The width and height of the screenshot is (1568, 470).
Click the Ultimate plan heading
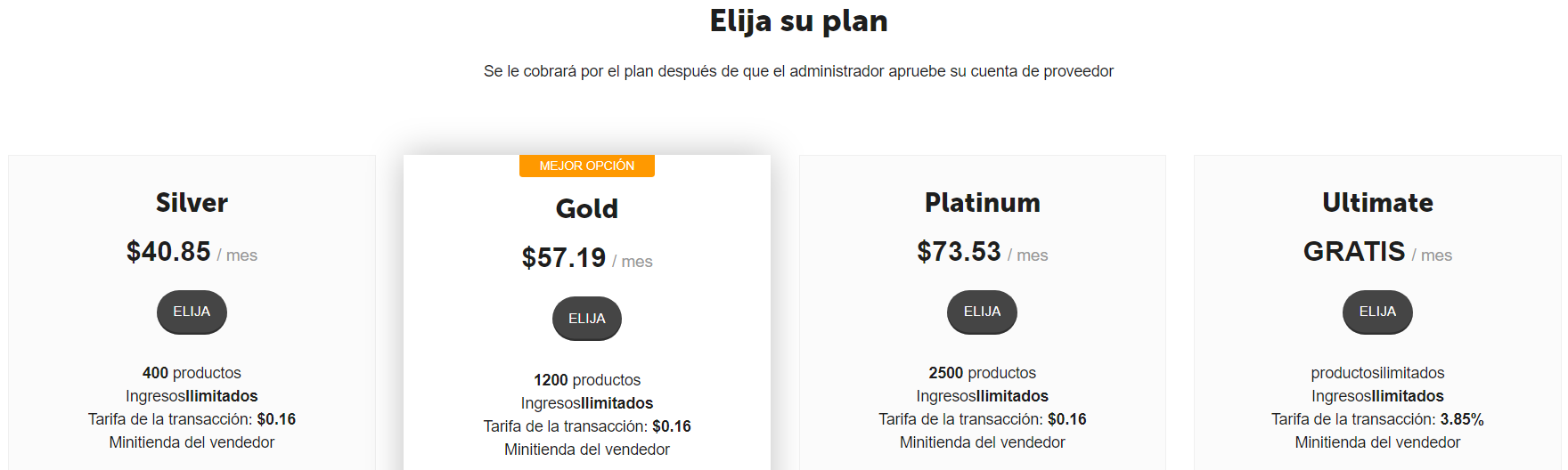[1377, 203]
